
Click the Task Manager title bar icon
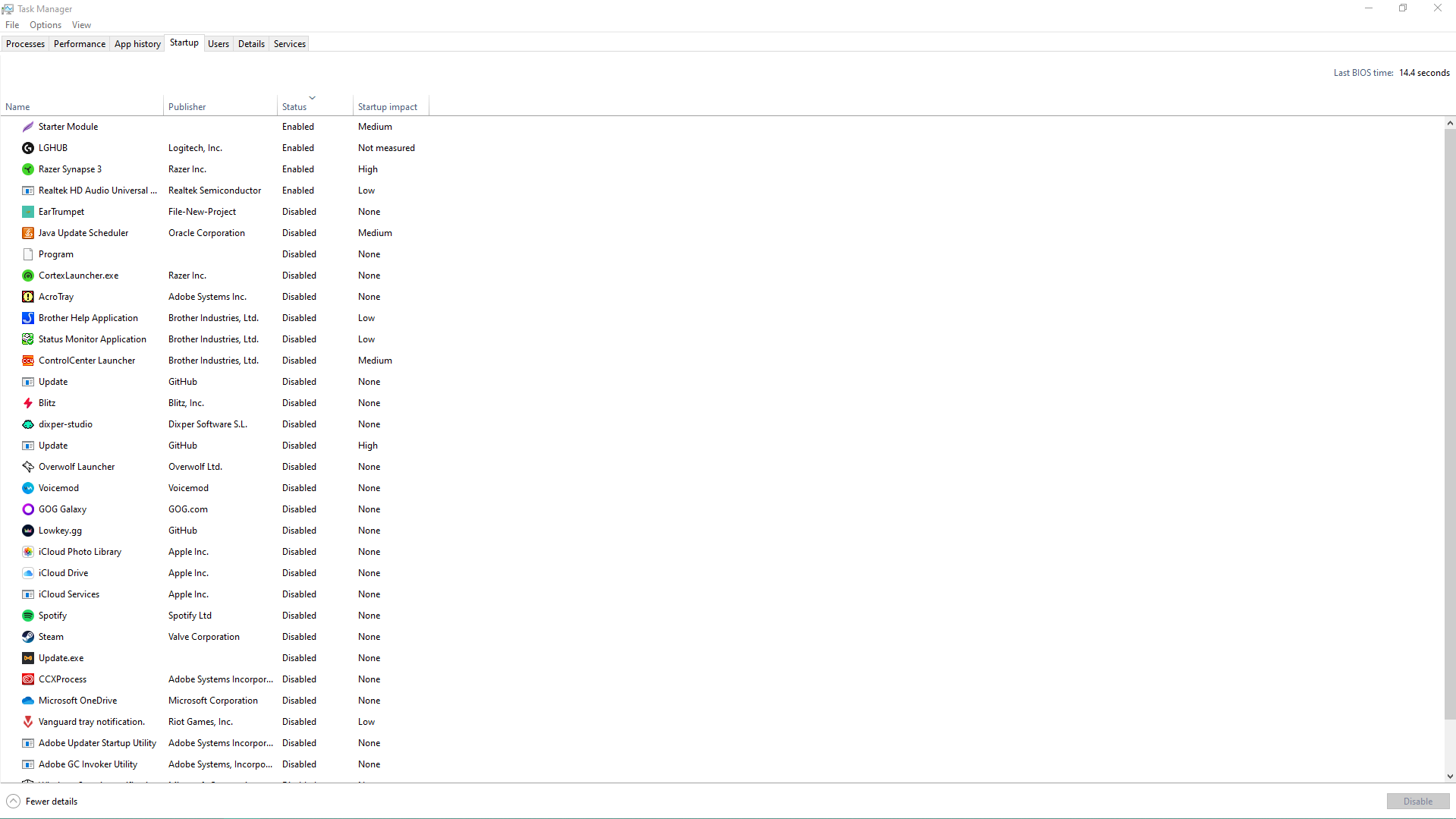8,9
